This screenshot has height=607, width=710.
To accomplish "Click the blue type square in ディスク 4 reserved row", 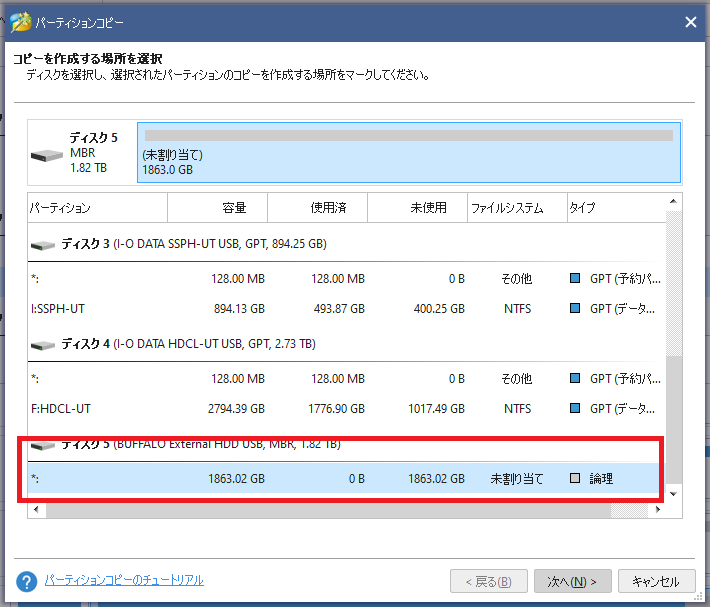I will click(575, 378).
